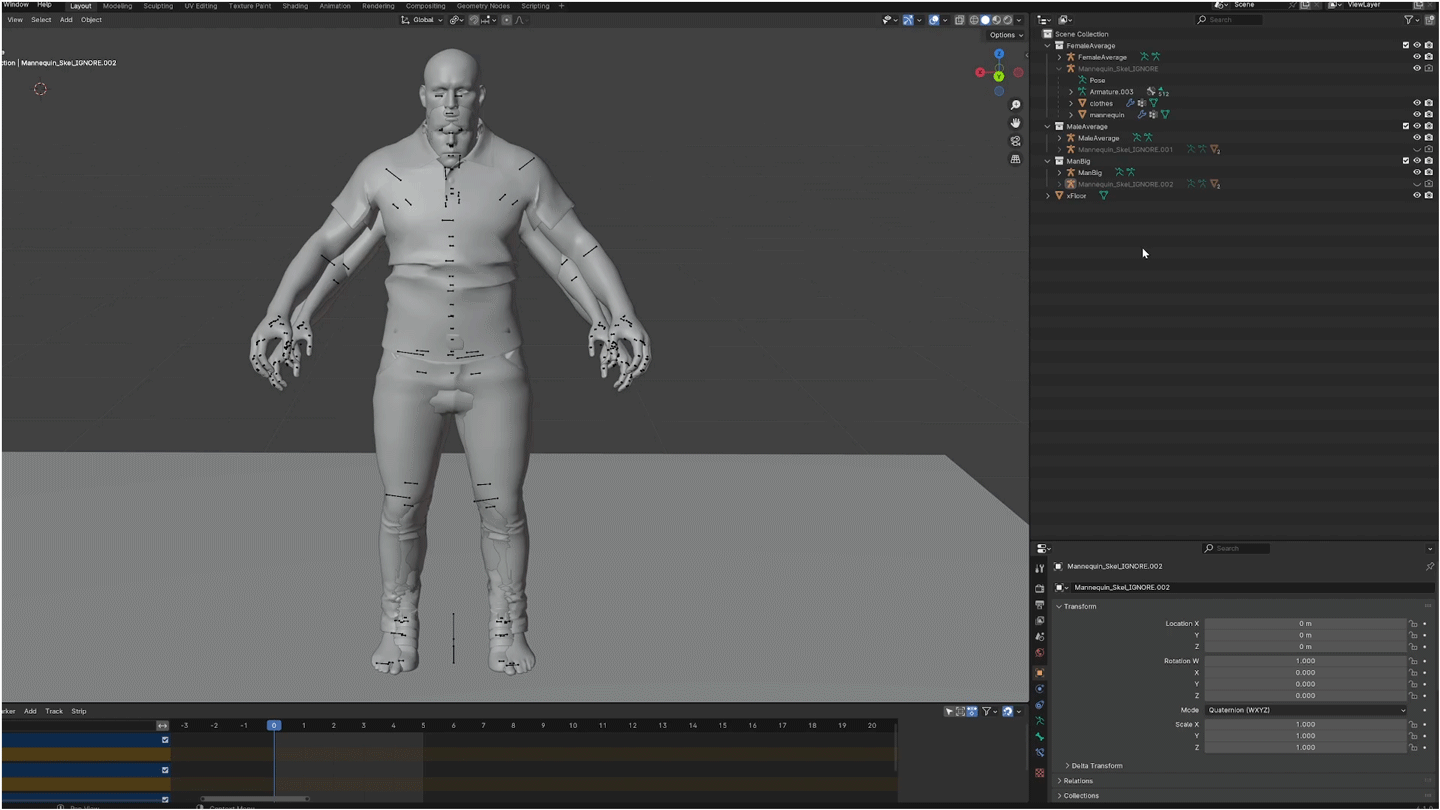This screenshot has width=1440, height=810.
Task: Collapse the MaleAverage collection in outliner
Action: [x=1048, y=127]
